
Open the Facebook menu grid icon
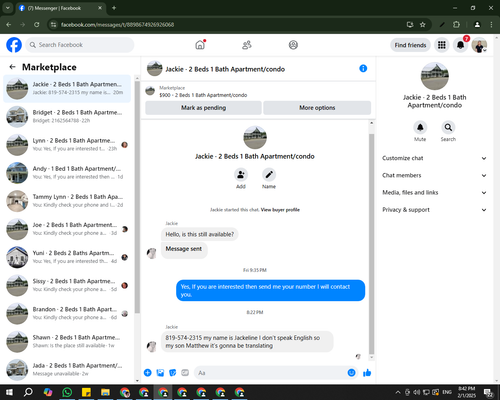tap(442, 45)
